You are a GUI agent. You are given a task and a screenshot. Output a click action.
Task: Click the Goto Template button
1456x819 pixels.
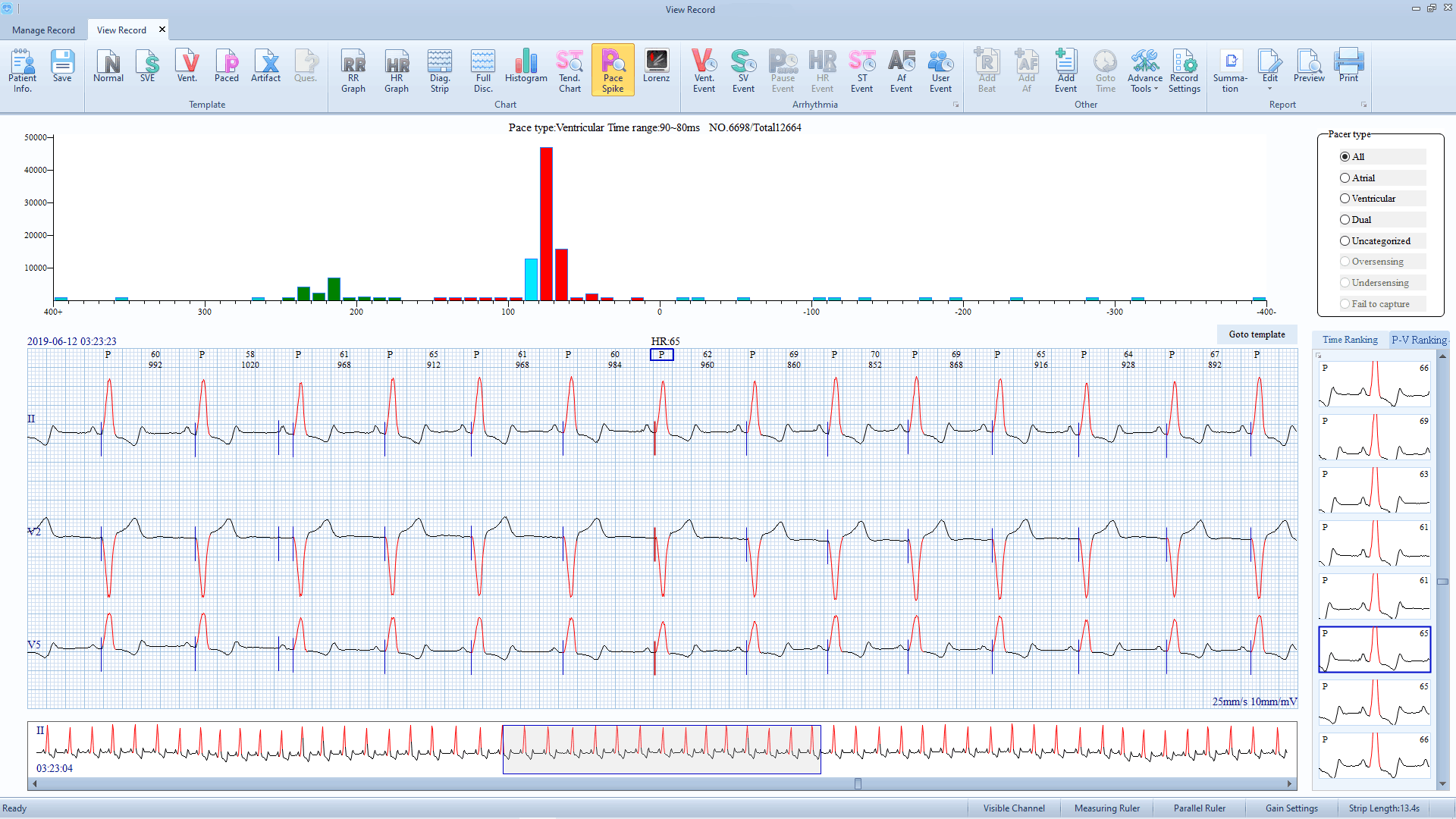tap(1256, 333)
